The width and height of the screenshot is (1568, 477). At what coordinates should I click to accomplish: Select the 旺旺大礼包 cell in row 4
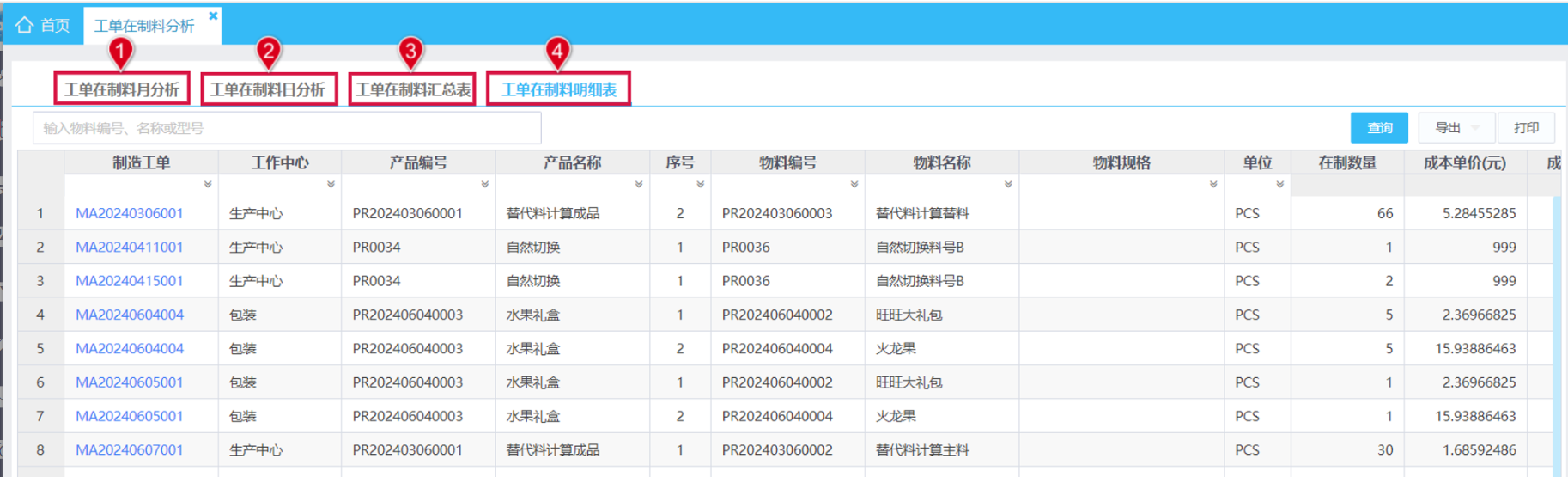tap(942, 315)
